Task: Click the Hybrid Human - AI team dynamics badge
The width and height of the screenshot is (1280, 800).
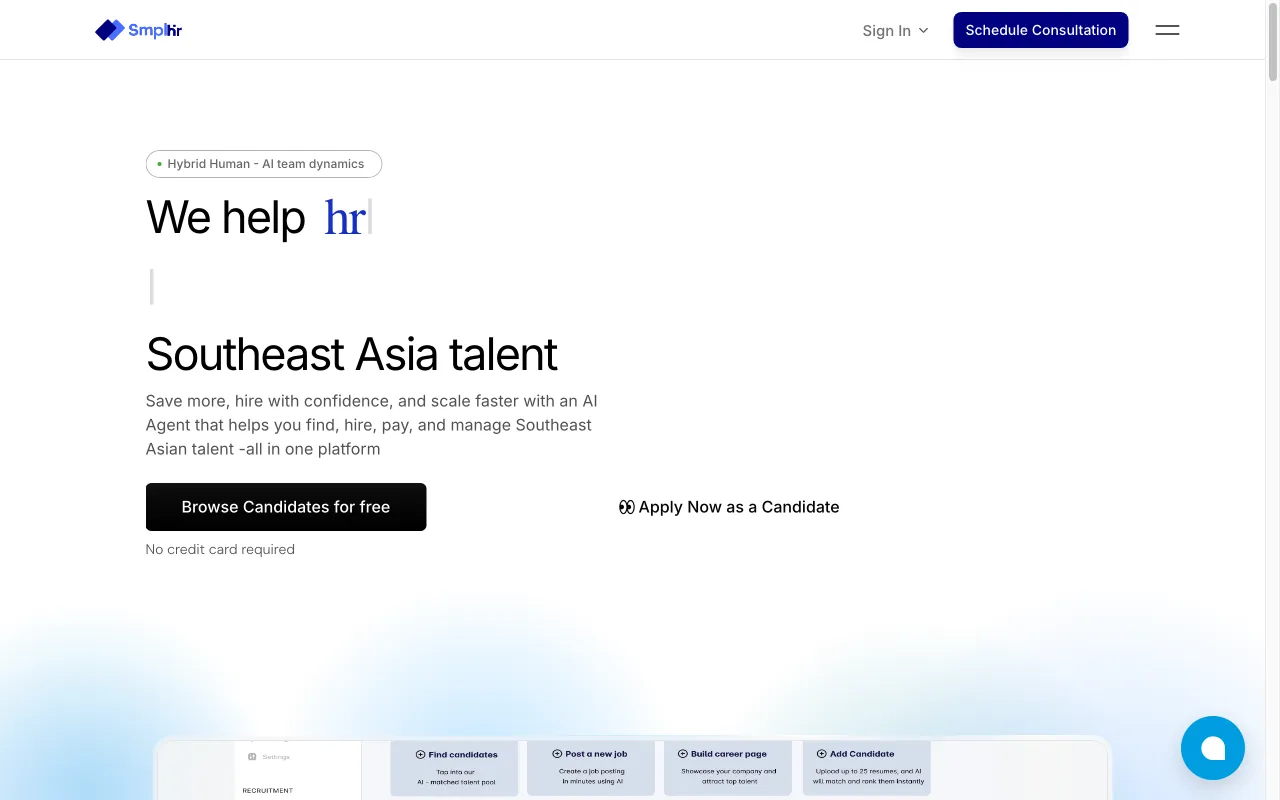Action: click(x=264, y=164)
